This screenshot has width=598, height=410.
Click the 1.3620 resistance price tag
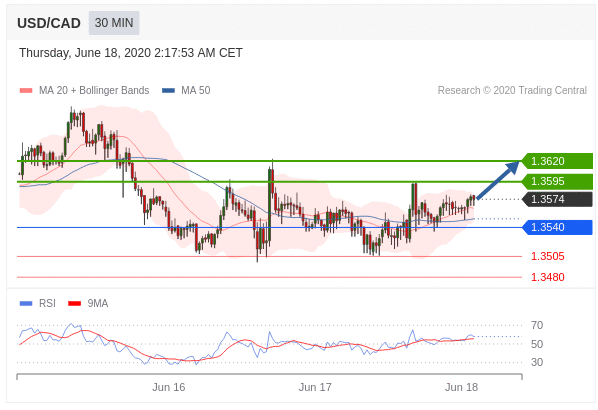[557, 161]
